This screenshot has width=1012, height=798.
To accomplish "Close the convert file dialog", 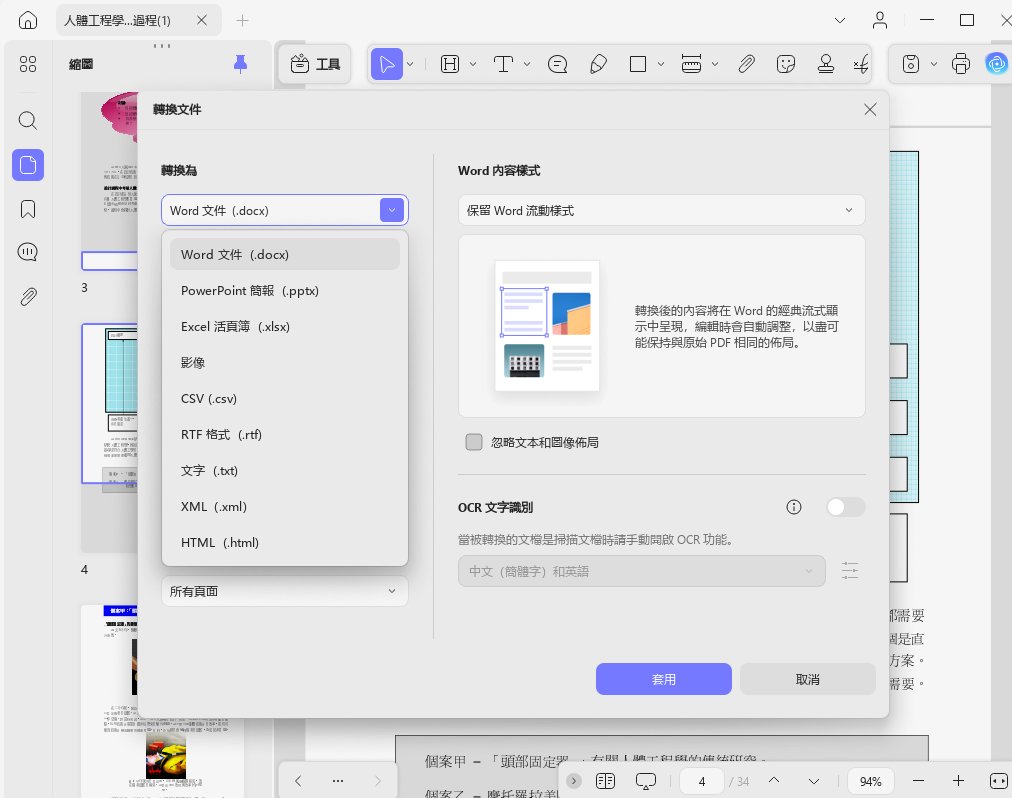I will tap(870, 109).
